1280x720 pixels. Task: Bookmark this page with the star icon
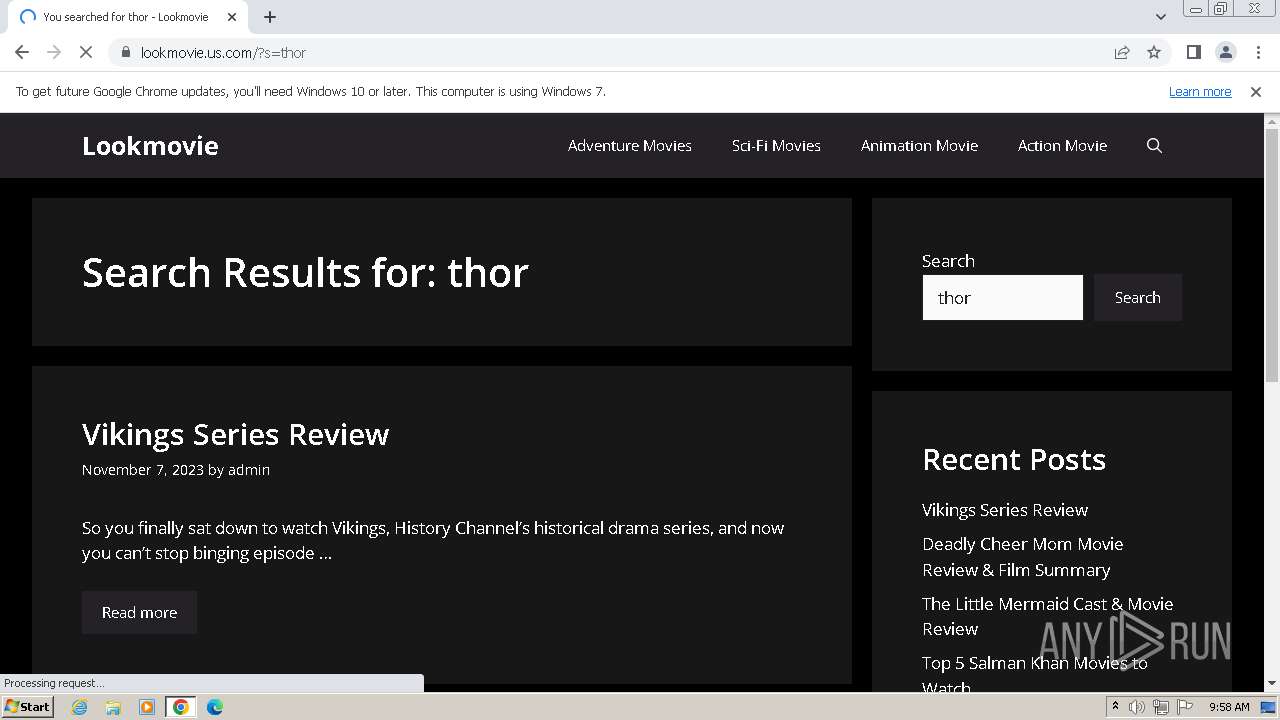tap(1154, 52)
